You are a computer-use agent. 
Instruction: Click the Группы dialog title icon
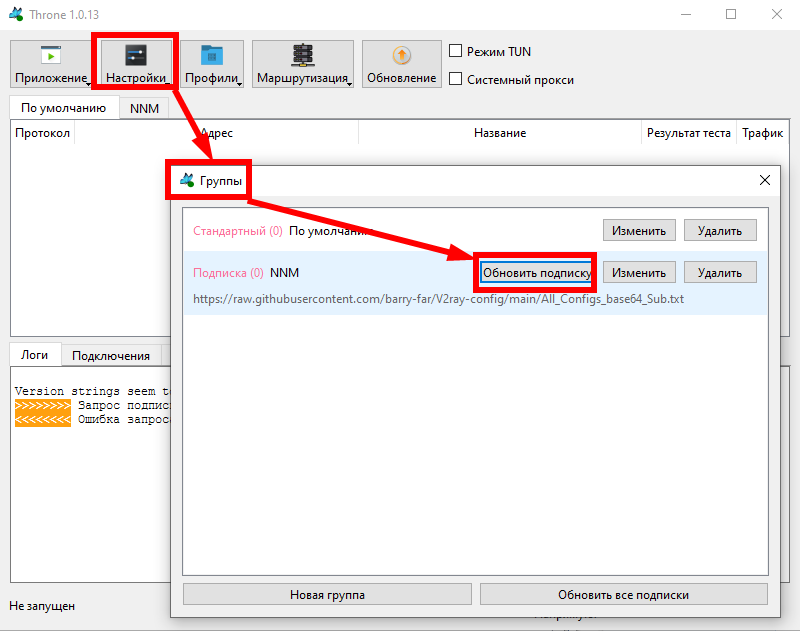point(186,181)
